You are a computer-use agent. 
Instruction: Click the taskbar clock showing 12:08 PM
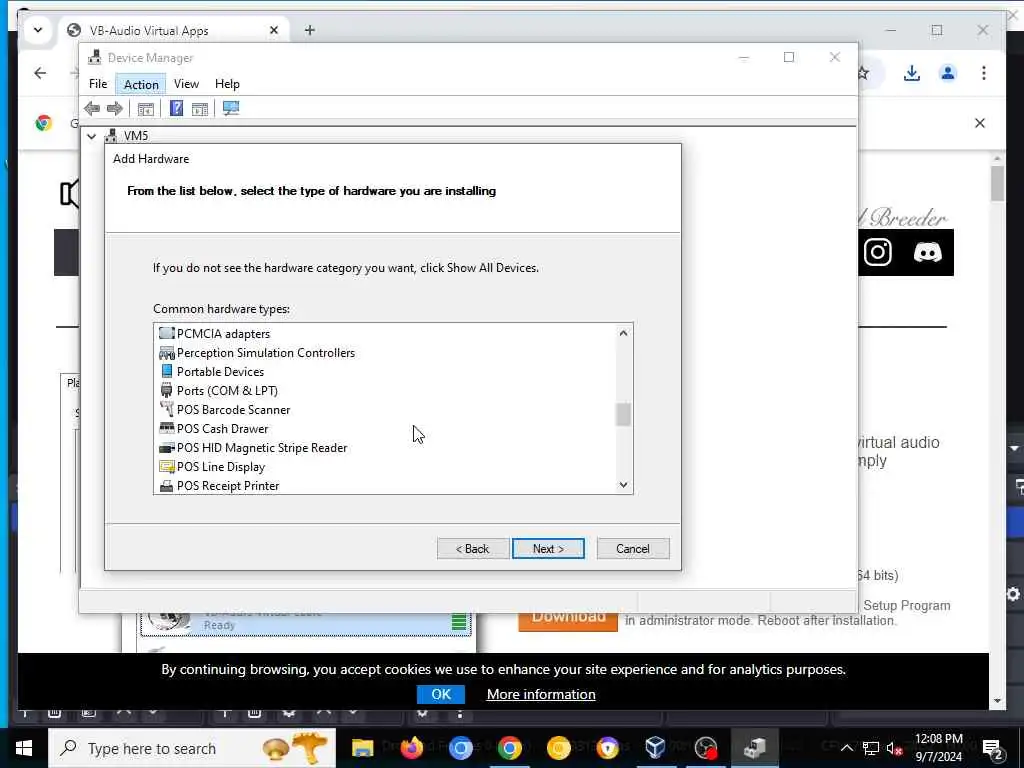pos(938,748)
